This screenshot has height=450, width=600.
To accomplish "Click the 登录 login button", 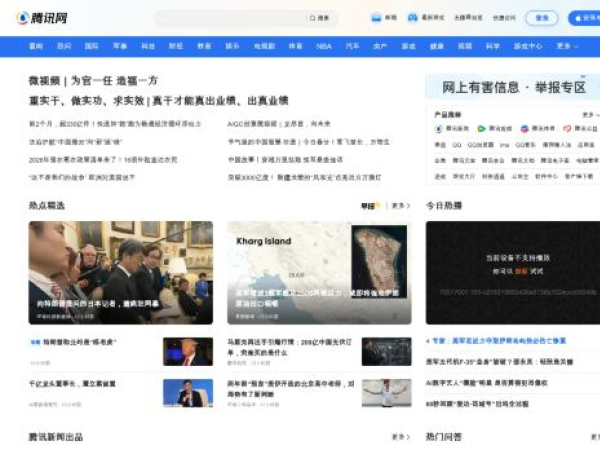I will [542, 18].
